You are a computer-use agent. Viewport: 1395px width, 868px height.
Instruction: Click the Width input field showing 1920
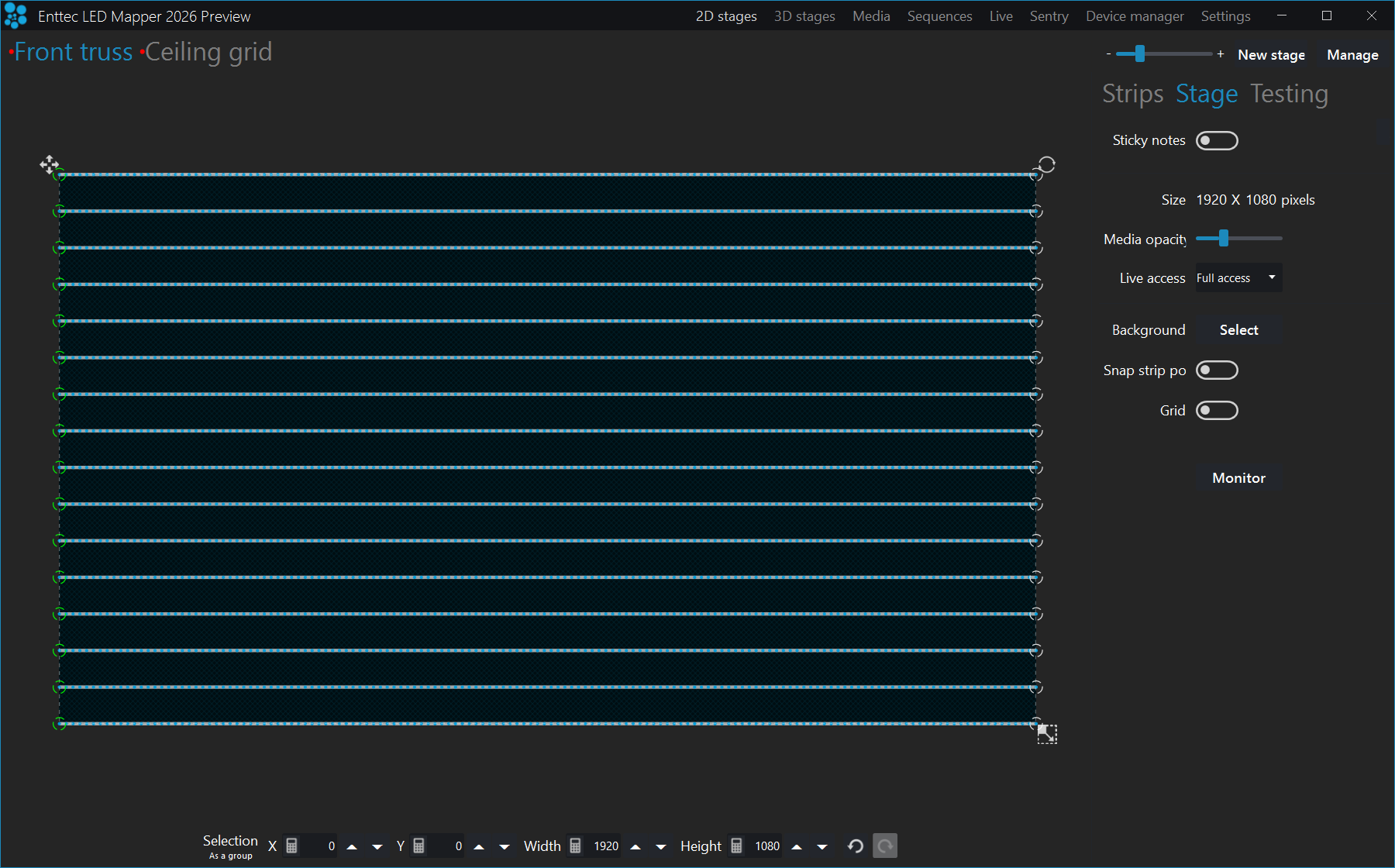click(x=604, y=846)
